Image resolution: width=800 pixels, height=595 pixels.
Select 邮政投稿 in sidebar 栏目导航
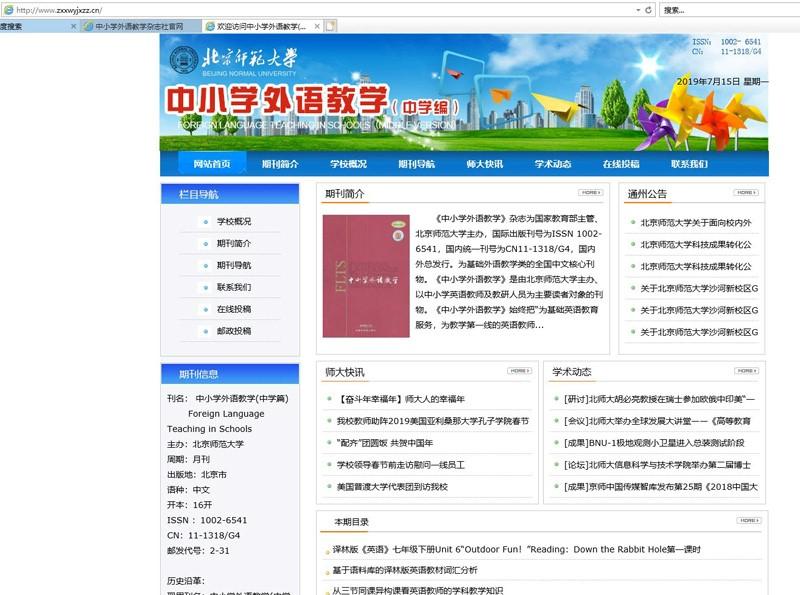coord(234,331)
